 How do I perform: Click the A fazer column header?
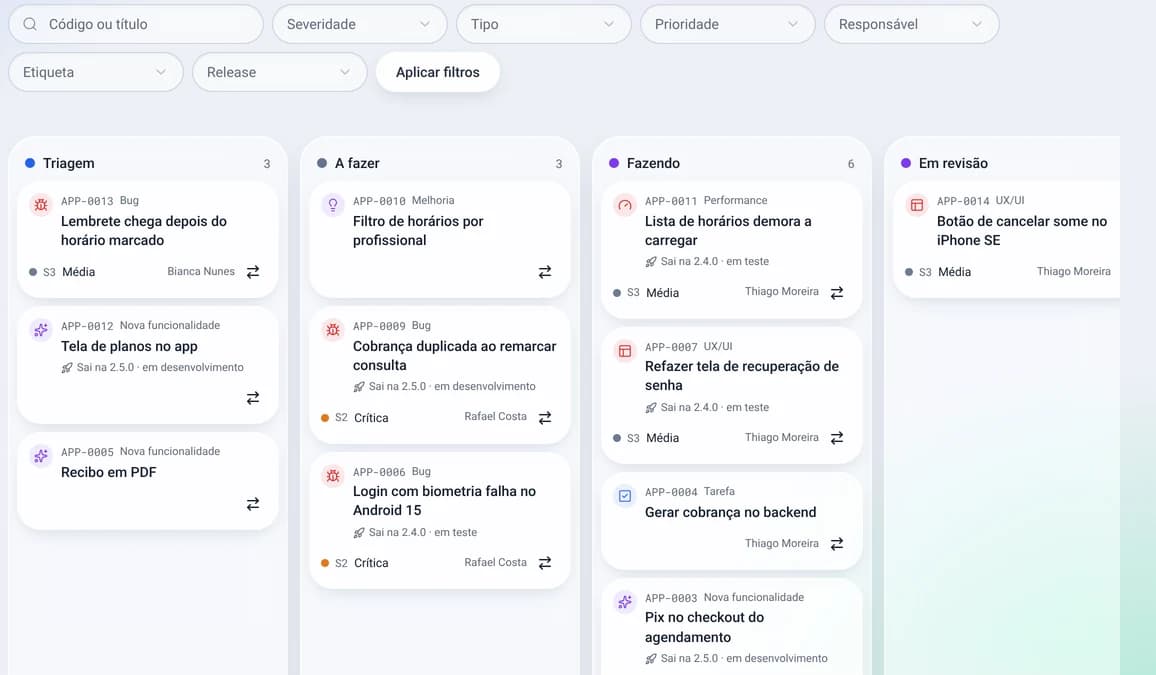coord(357,164)
